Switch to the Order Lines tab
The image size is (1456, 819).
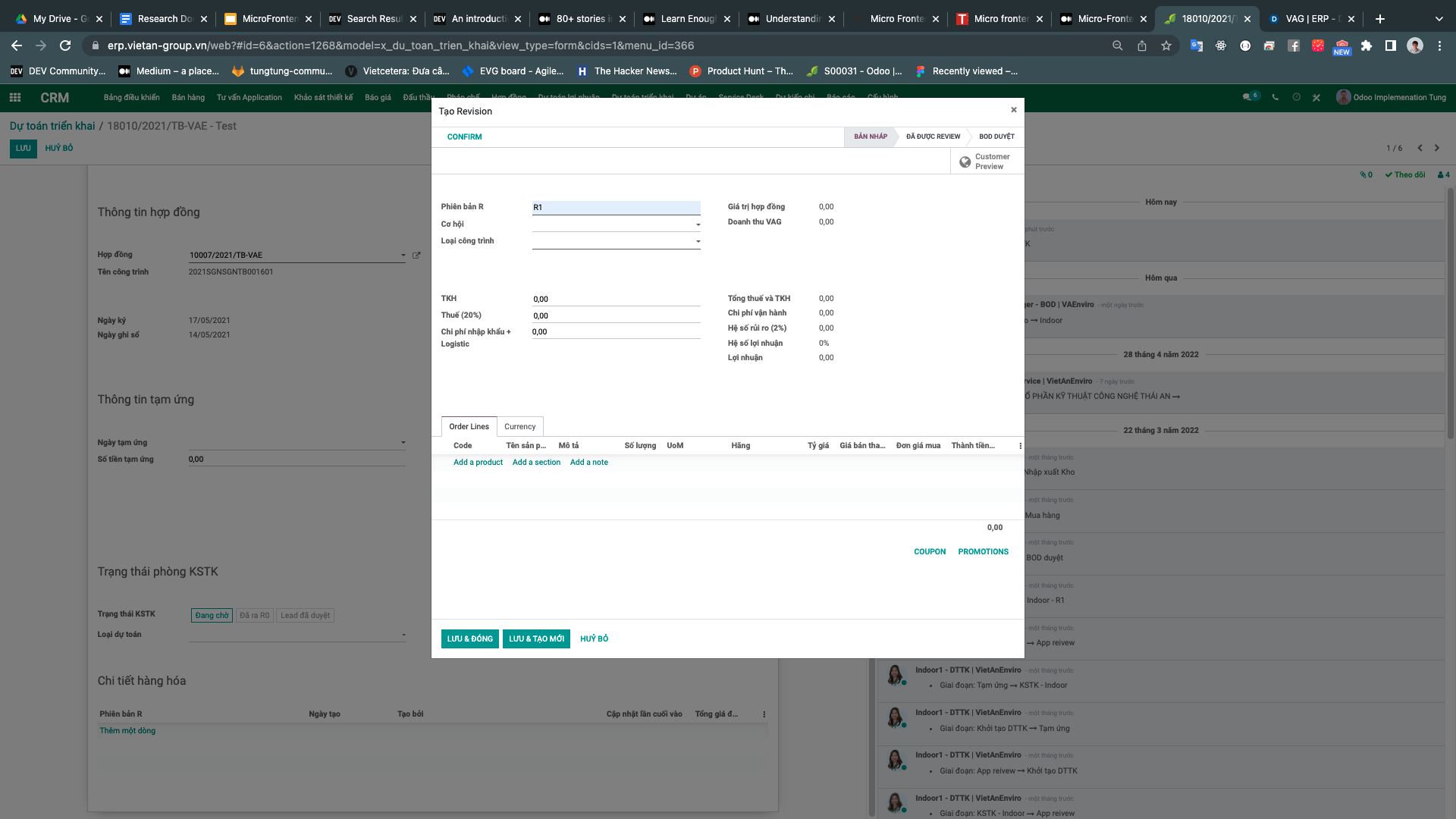469,426
